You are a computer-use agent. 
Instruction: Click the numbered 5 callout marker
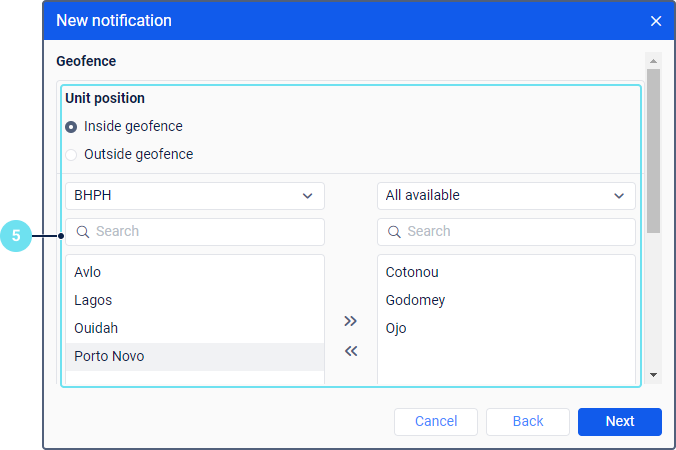[16, 237]
